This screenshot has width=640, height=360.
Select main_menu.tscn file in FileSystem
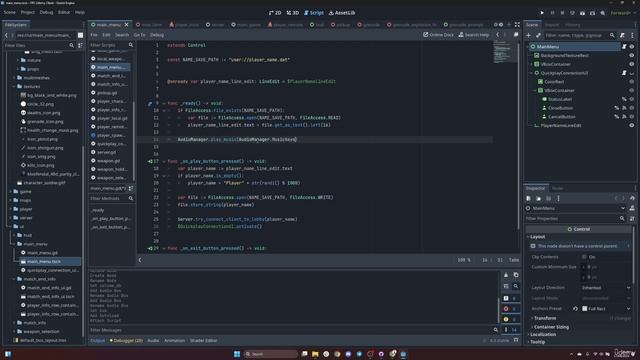tap(44, 261)
